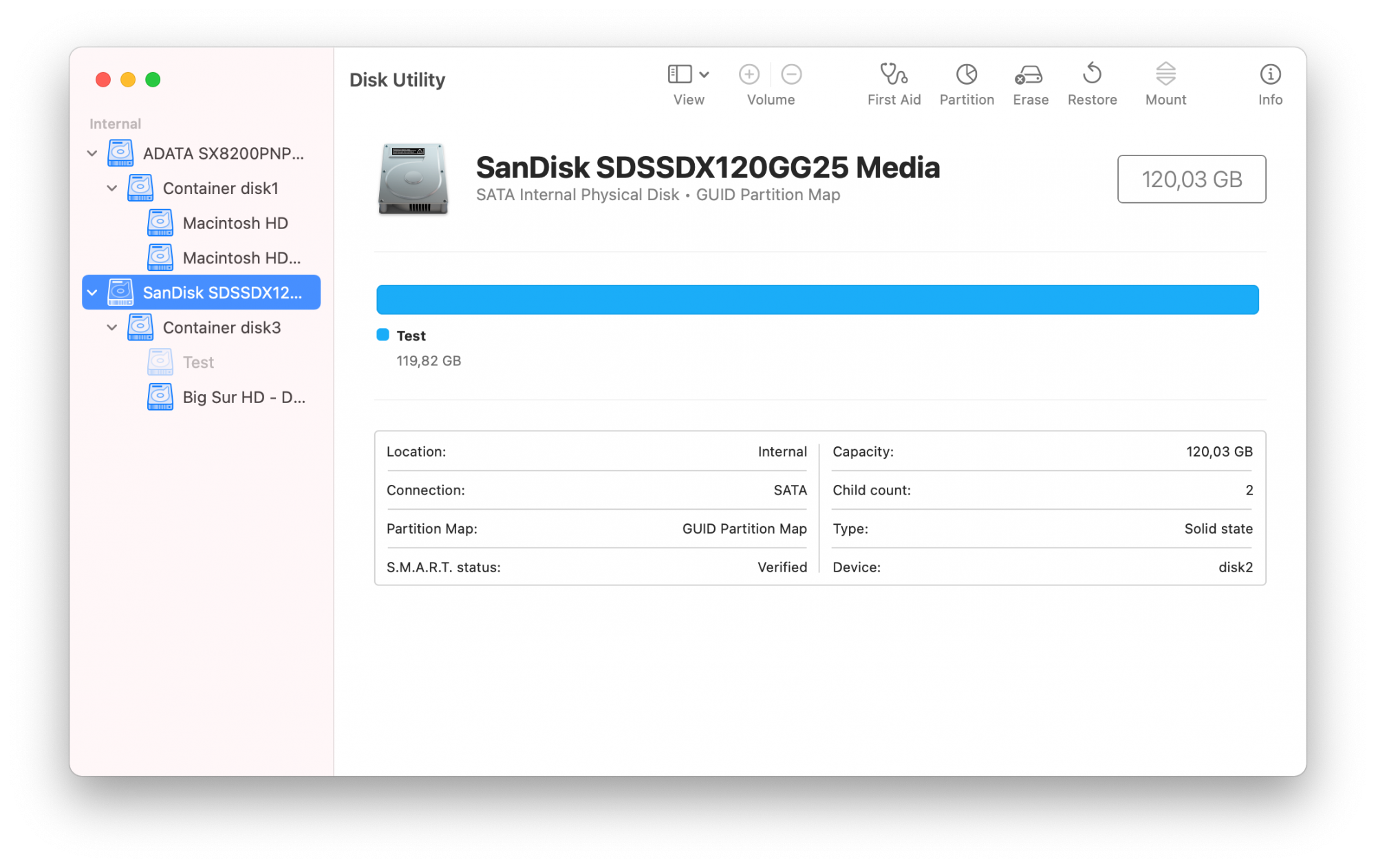
Task: Select Macintosh HD volume in sidebar
Action: 235,224
